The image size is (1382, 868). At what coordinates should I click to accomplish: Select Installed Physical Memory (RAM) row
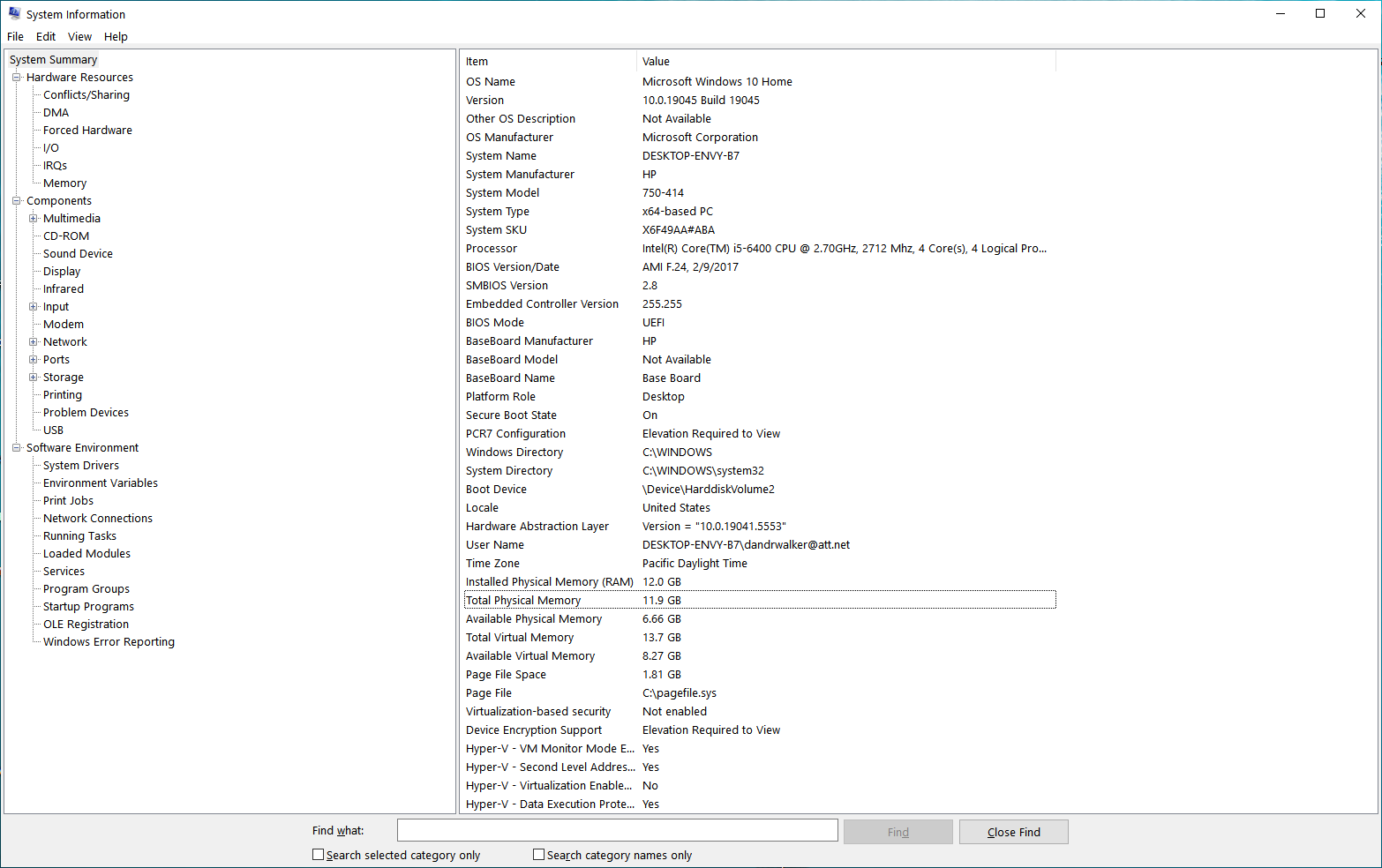pos(760,582)
